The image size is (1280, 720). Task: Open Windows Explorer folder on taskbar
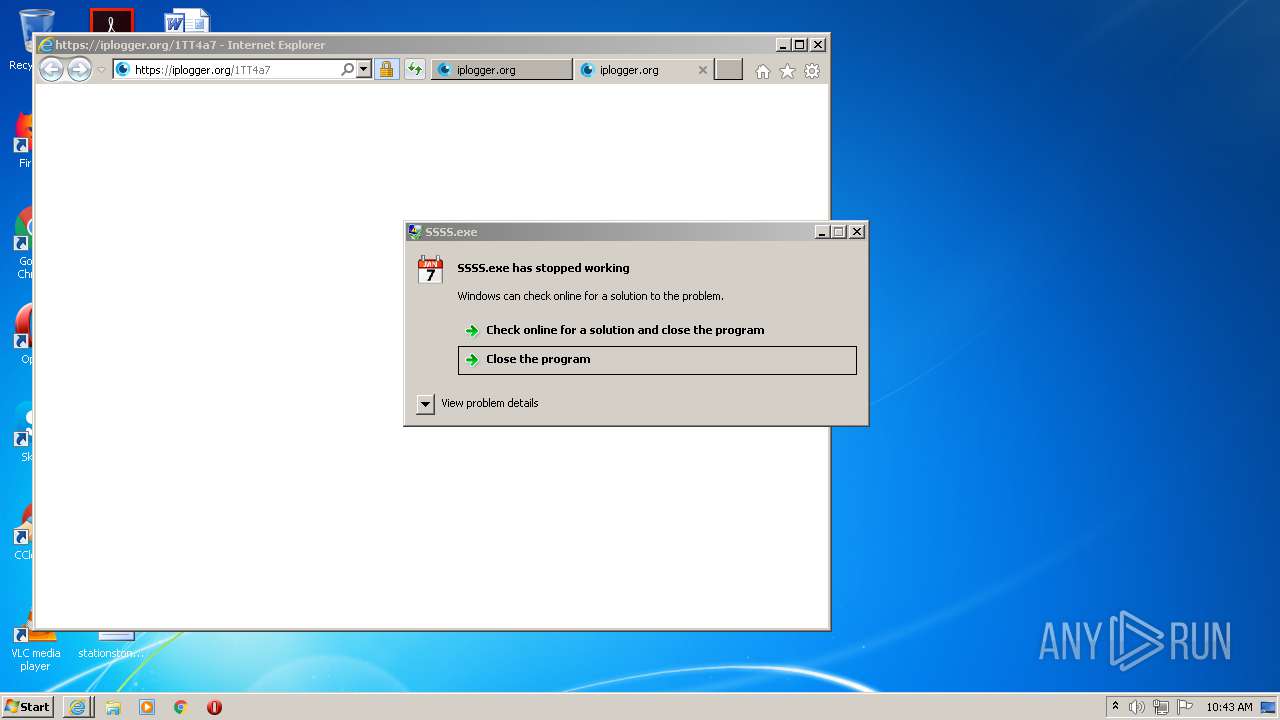[113, 707]
